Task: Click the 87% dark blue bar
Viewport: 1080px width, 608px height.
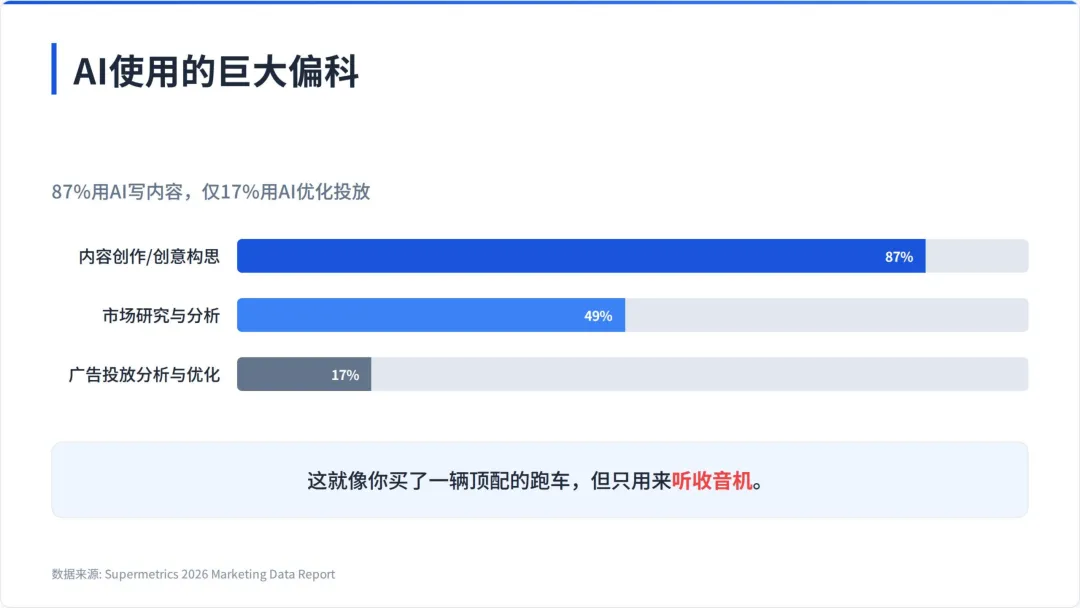Action: [581, 256]
